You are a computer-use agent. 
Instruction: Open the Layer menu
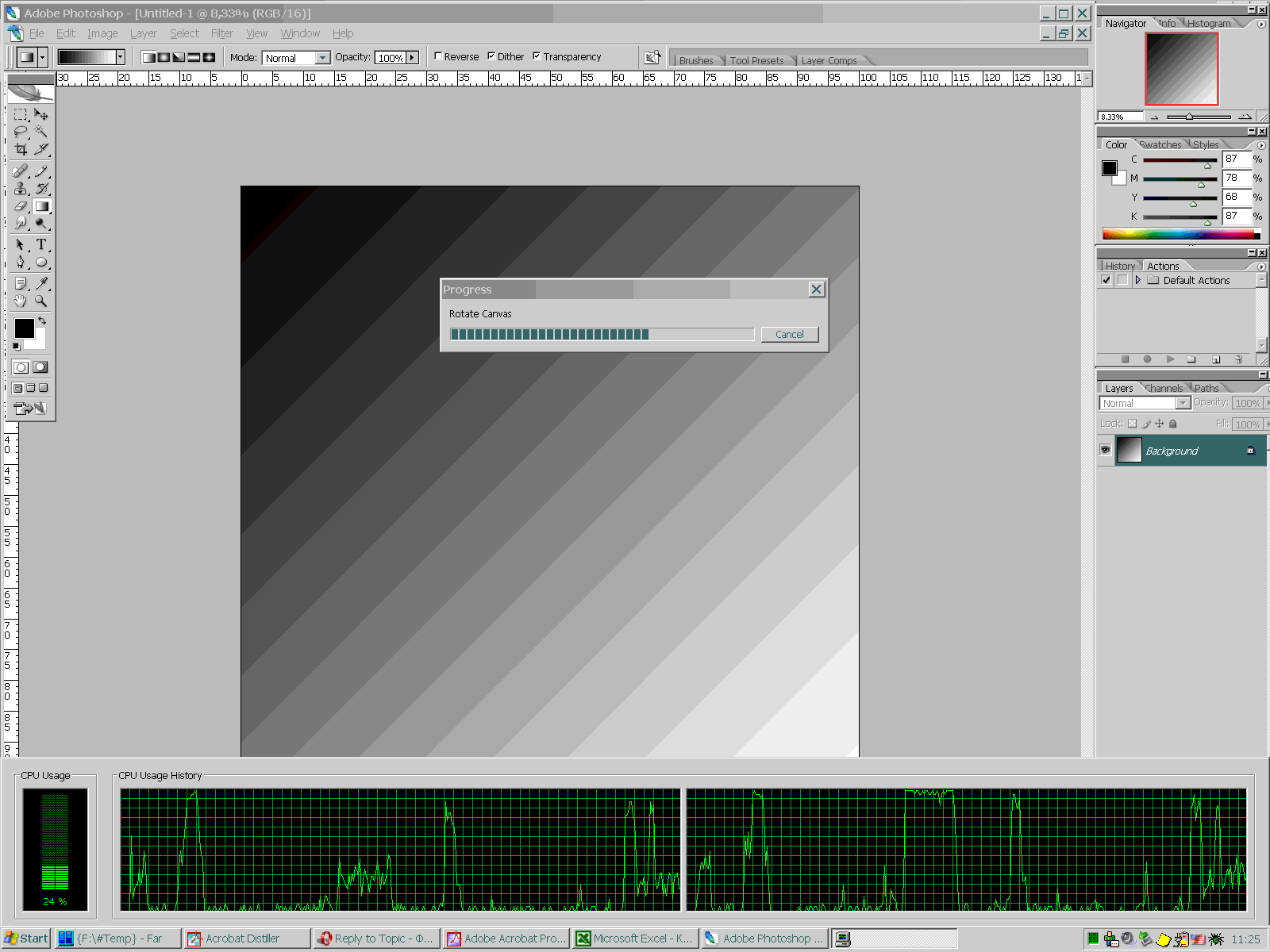click(144, 33)
